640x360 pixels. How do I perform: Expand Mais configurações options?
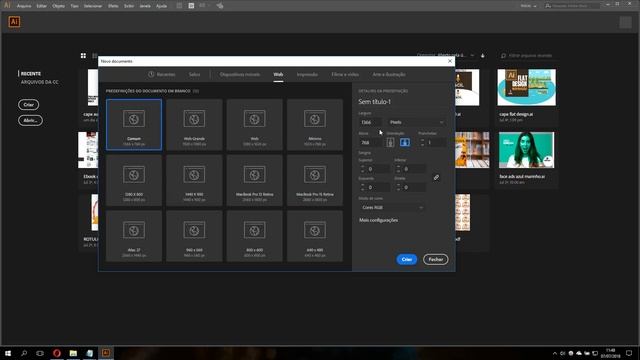pyautogui.click(x=378, y=220)
